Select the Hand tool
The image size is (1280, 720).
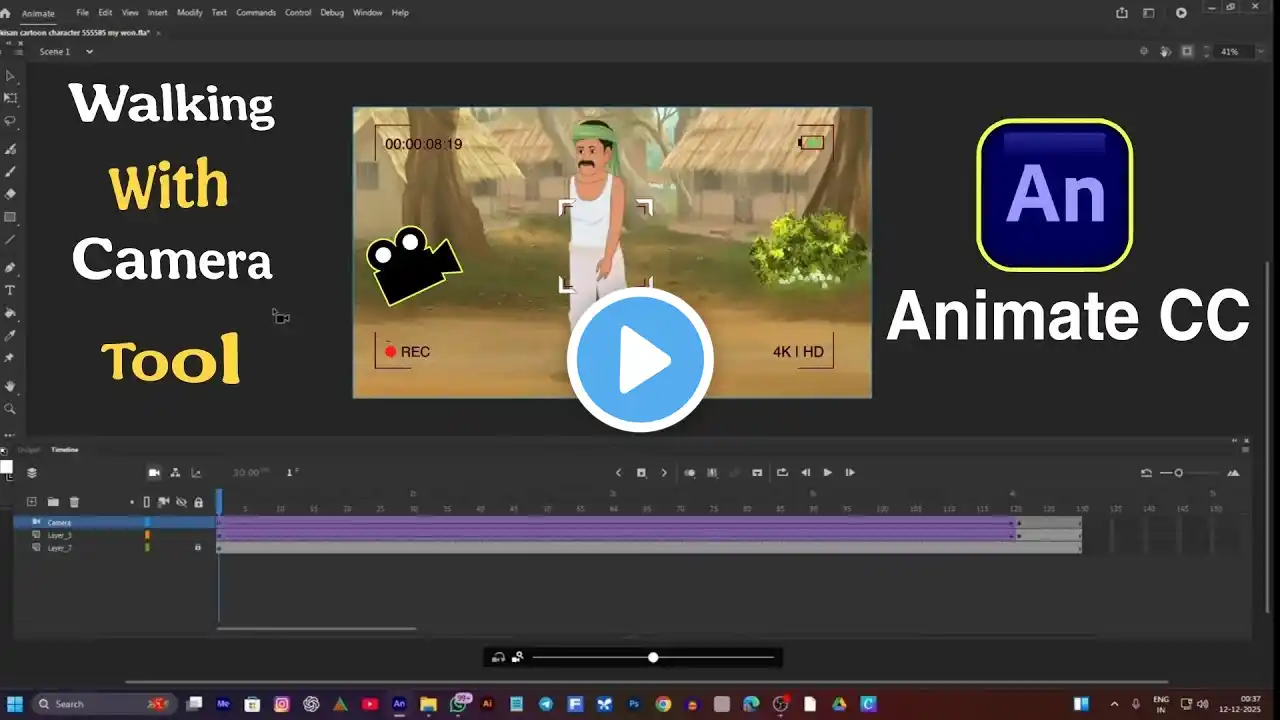coord(11,385)
